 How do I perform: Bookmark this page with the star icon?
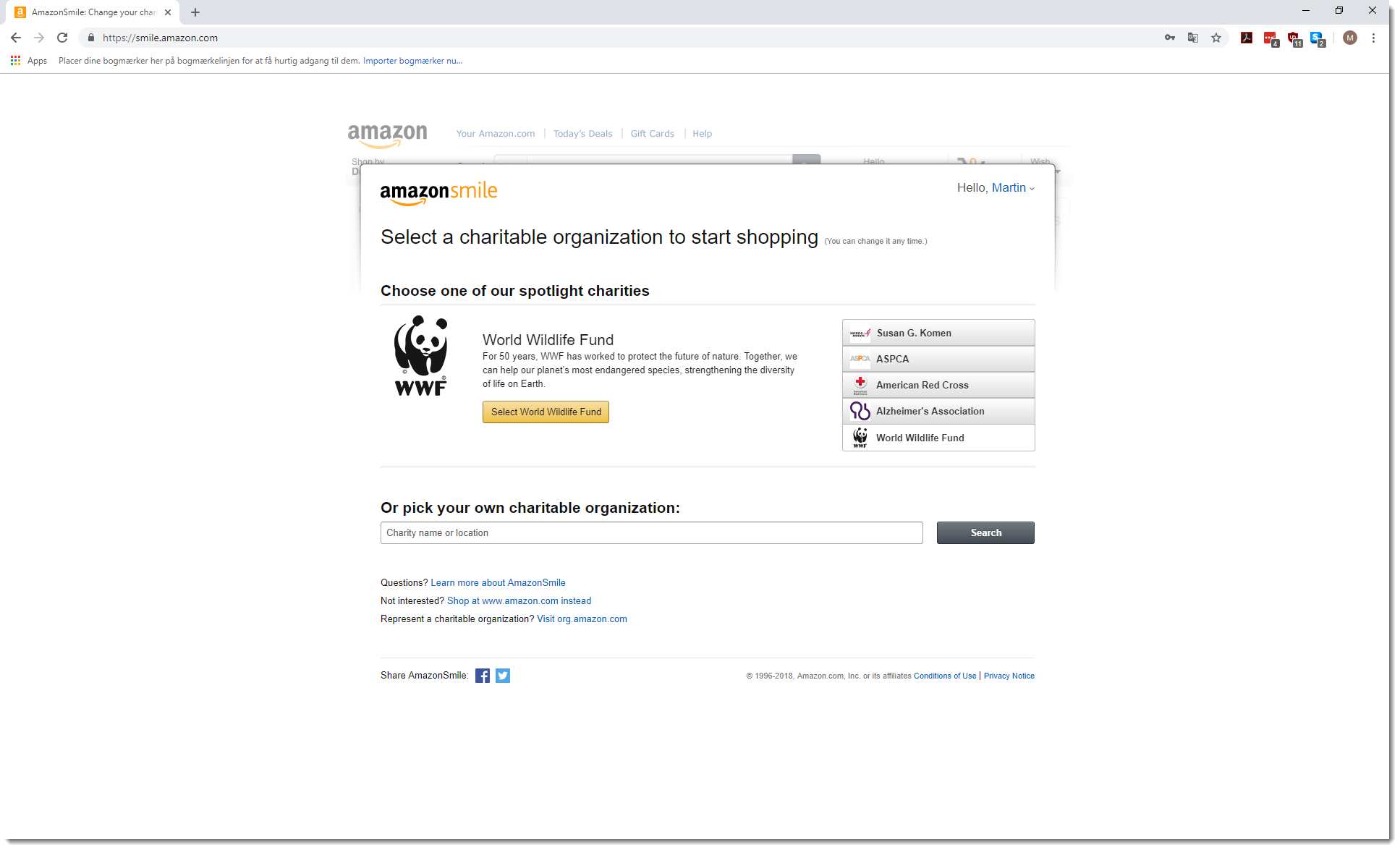click(x=1216, y=38)
